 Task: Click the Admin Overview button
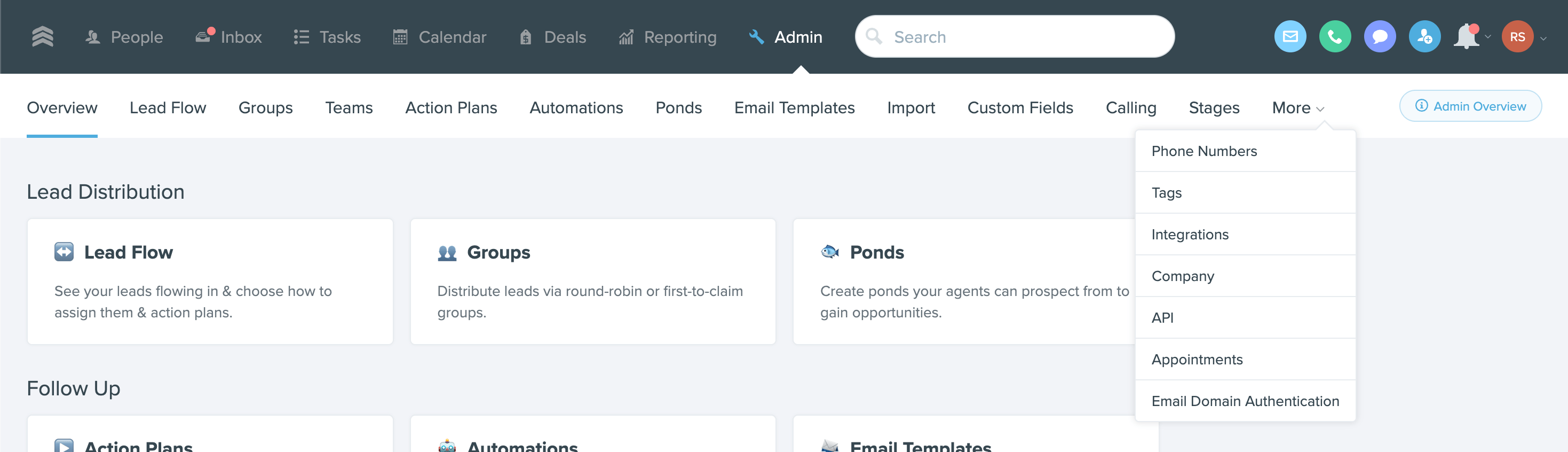pos(1470,106)
